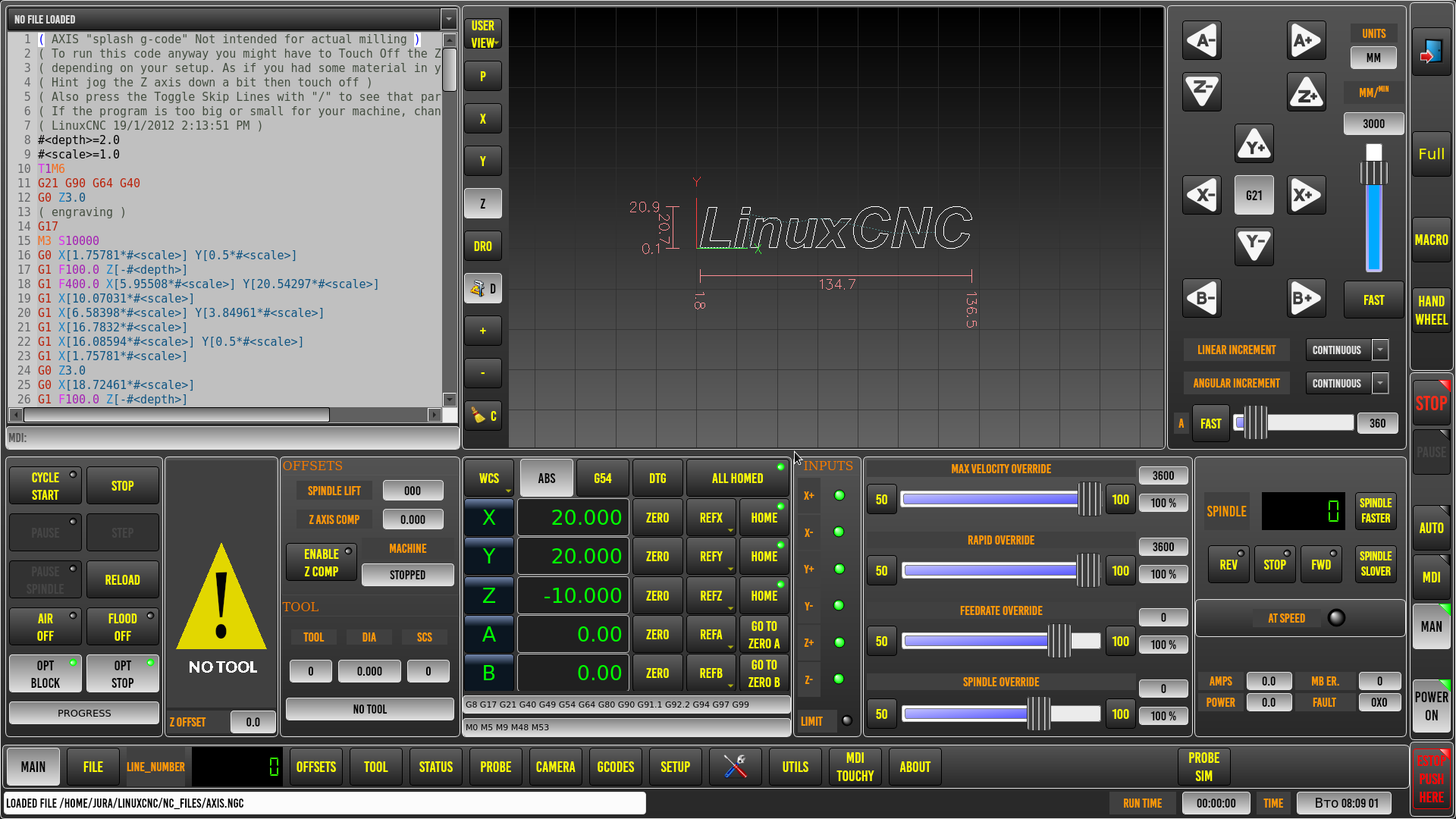Home the Z axis
The height and width of the screenshot is (819, 1456).
point(764,596)
